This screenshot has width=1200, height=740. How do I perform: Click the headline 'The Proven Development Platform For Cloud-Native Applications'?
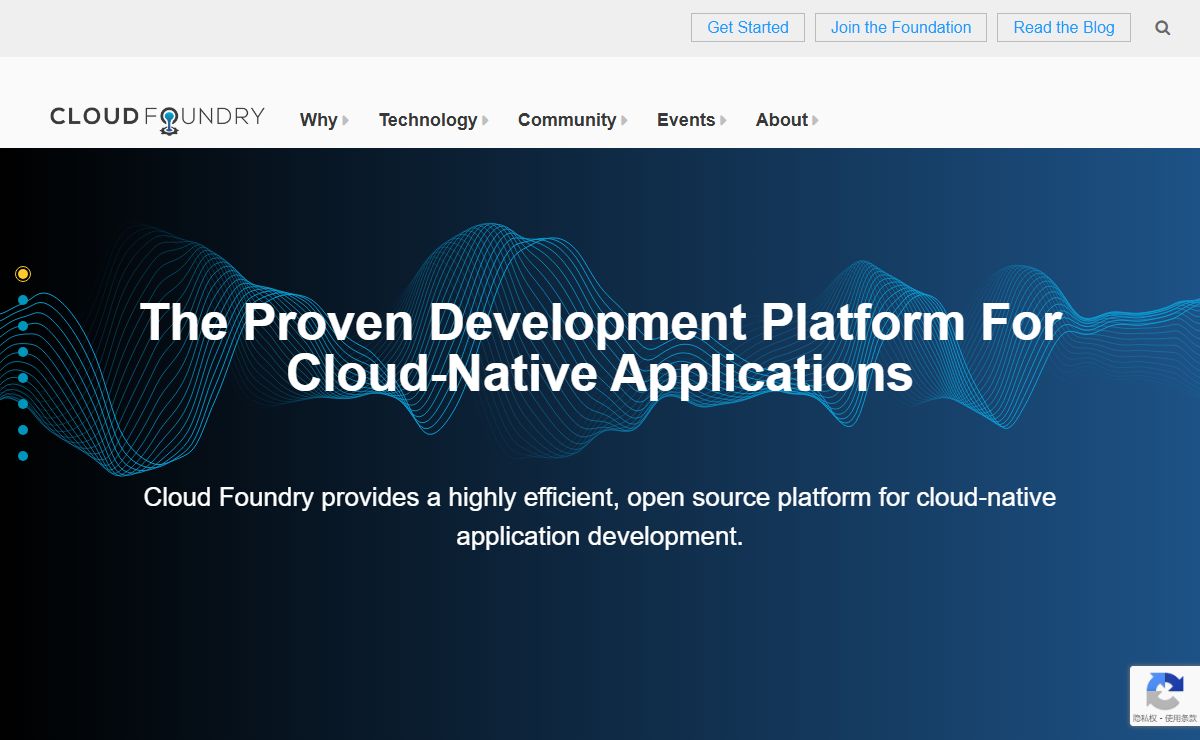click(x=600, y=347)
